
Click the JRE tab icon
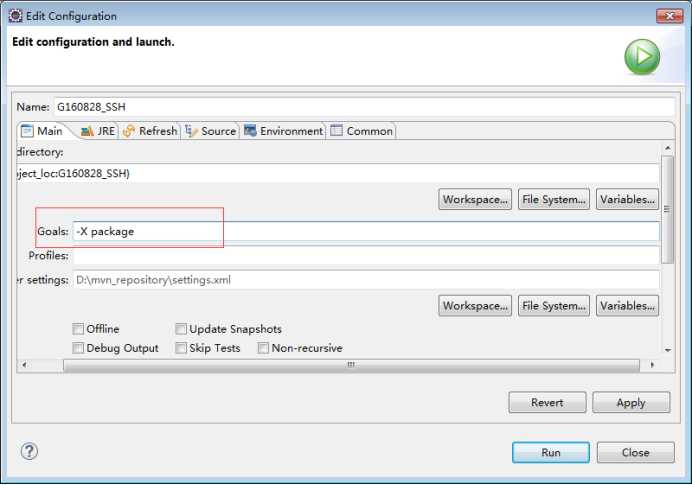pyautogui.click(x=86, y=131)
